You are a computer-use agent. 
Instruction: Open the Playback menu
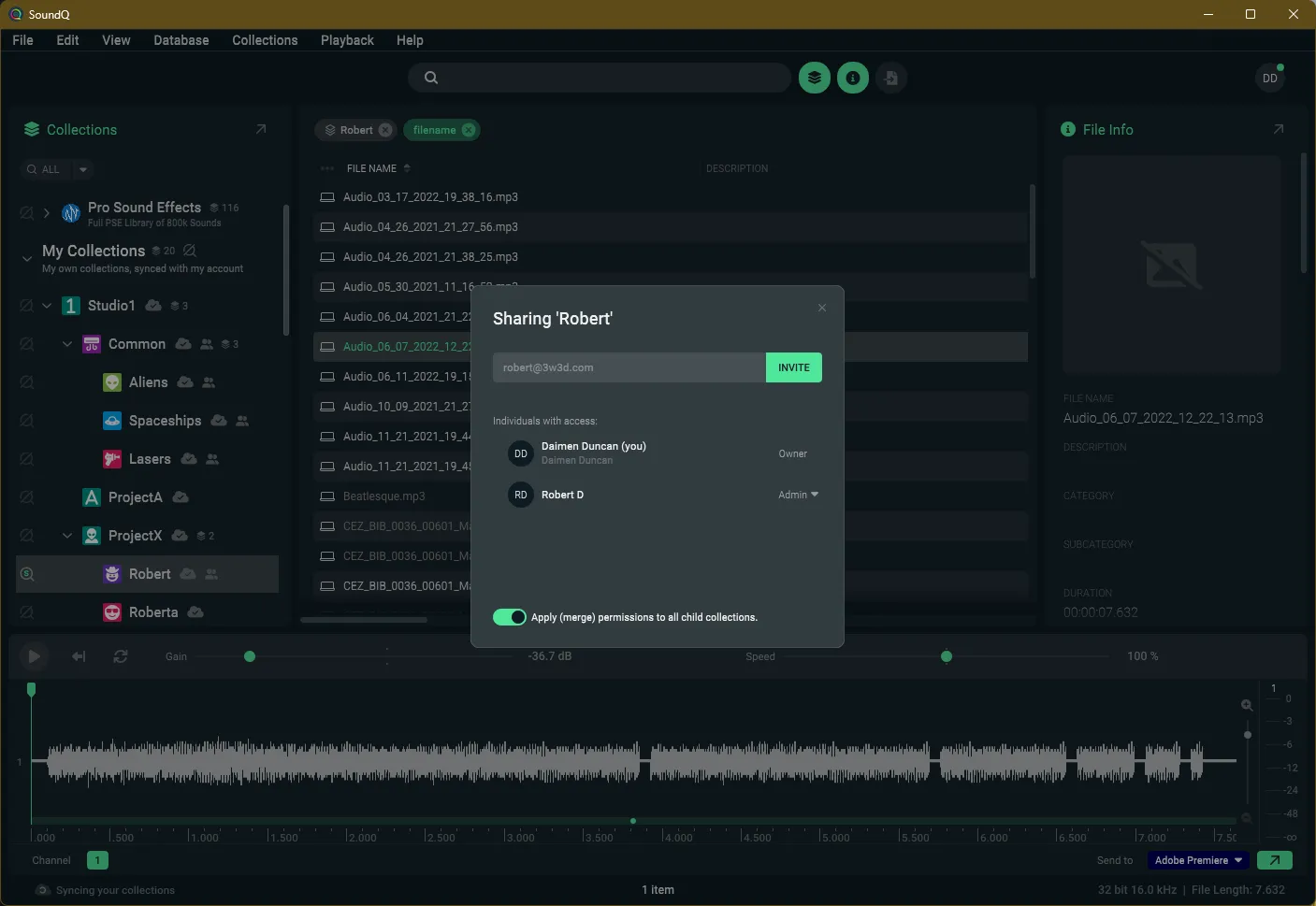point(347,40)
